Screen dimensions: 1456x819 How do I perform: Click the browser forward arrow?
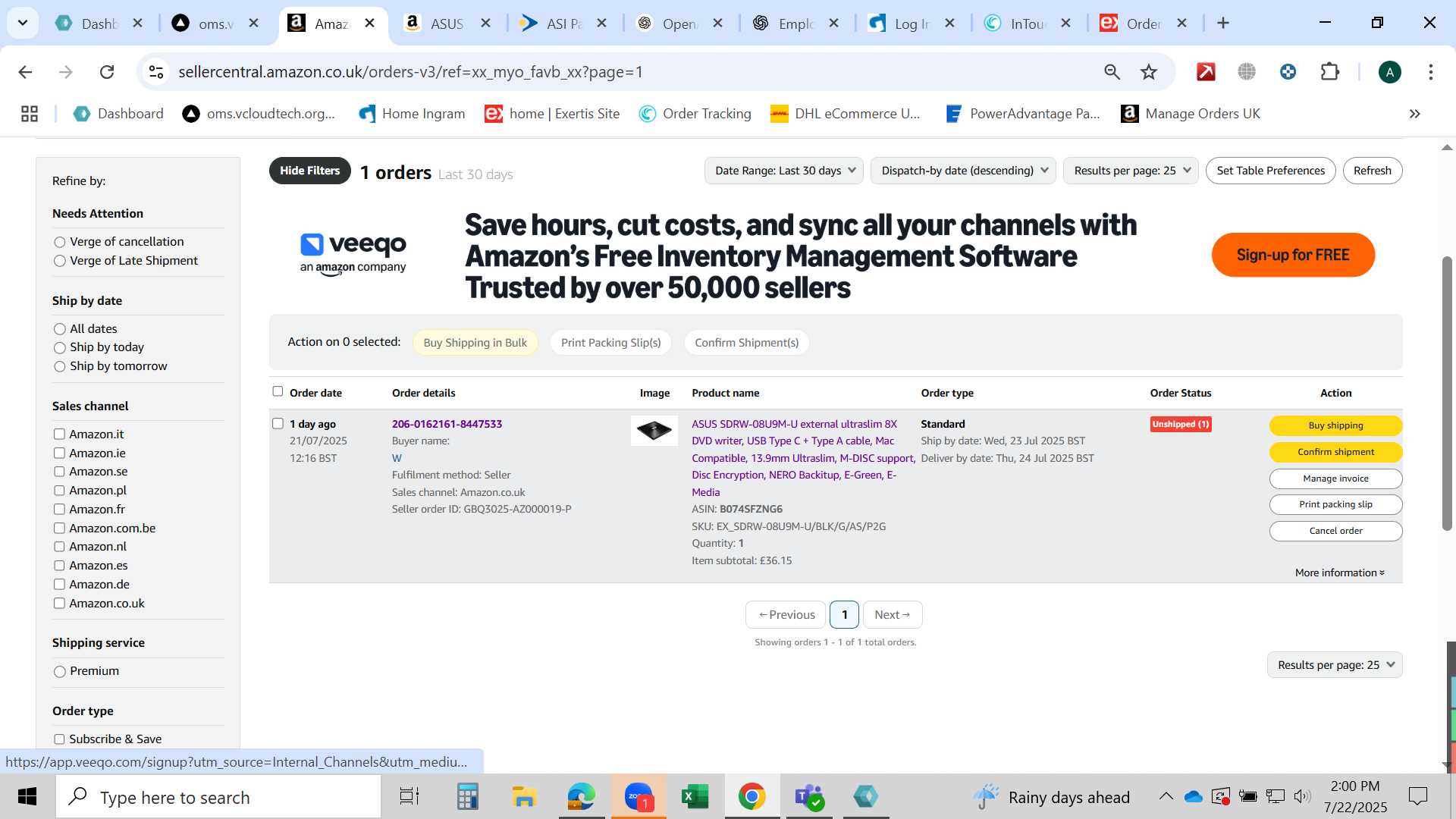[66, 72]
